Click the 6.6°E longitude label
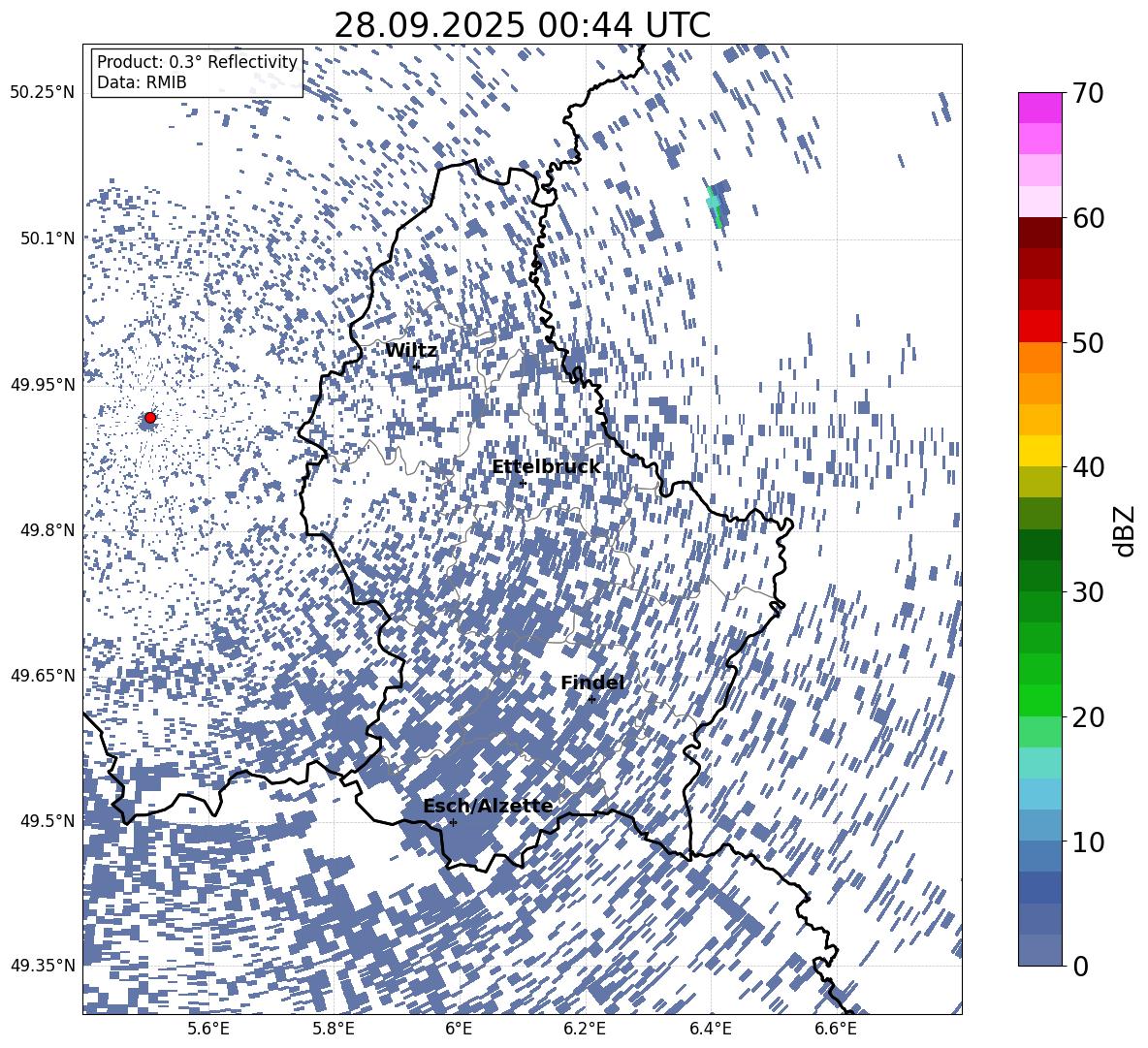Viewport: 1148px width, 1048px height. coord(836,1029)
